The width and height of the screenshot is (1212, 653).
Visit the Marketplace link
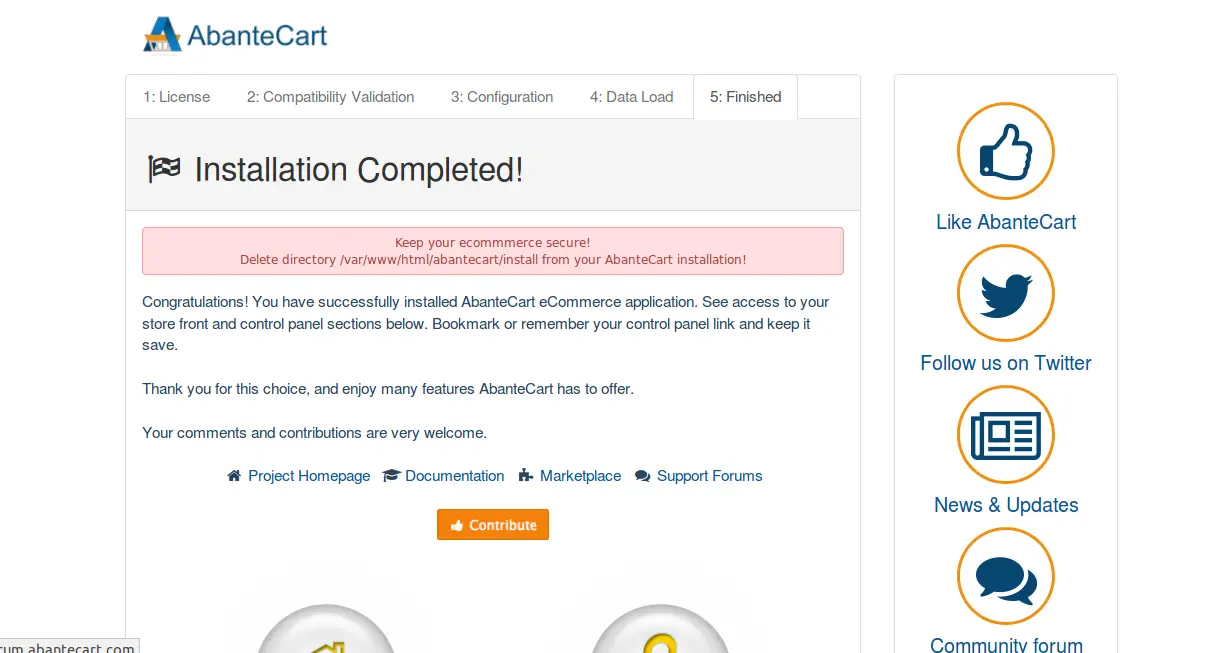point(580,476)
